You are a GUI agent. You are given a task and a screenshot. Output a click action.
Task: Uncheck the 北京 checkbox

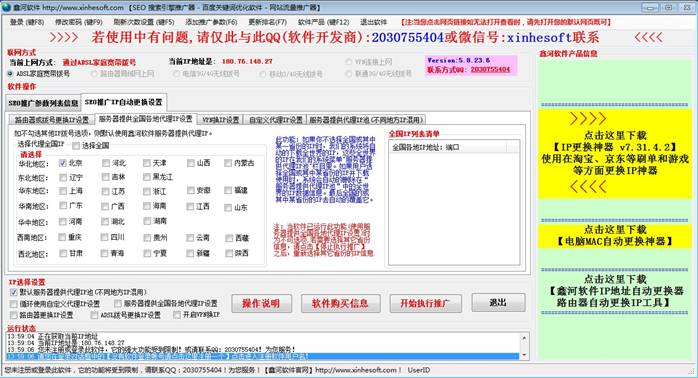(63, 163)
